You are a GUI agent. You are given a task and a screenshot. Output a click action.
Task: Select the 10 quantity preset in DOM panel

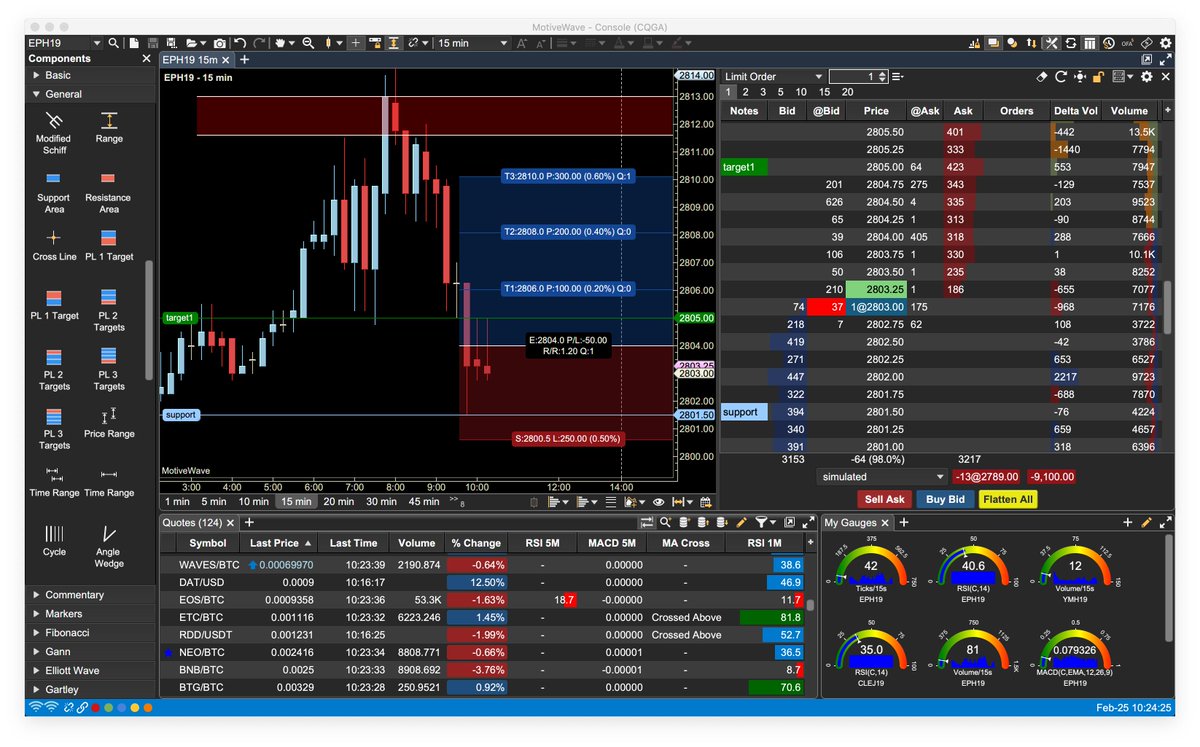[801, 92]
